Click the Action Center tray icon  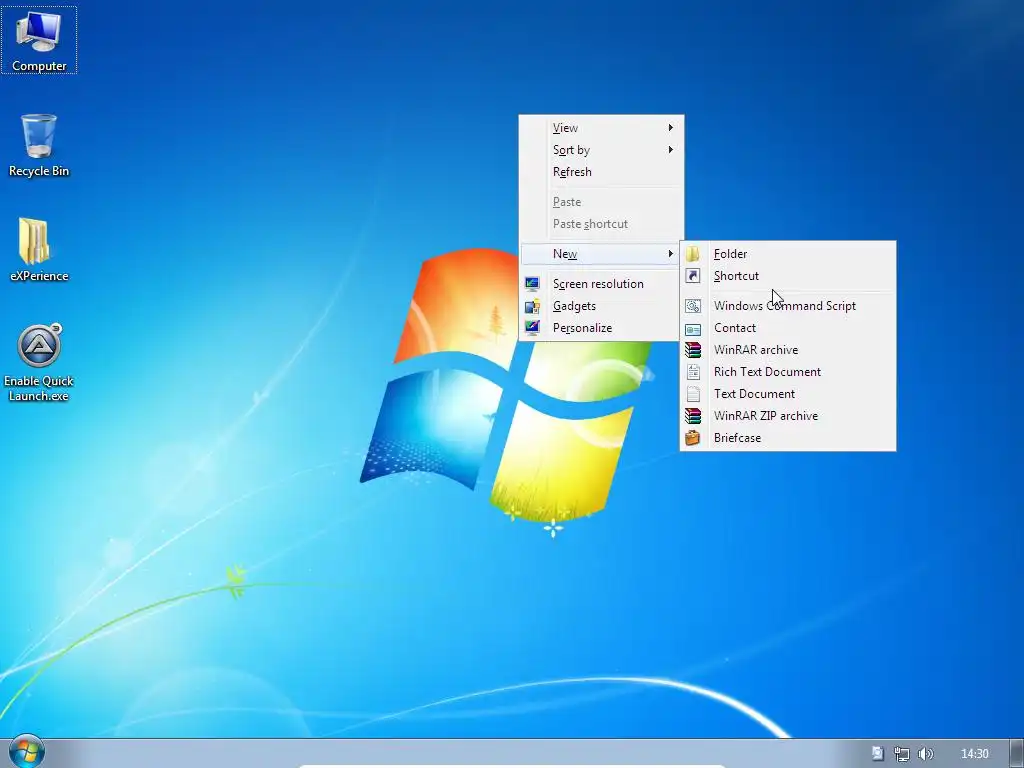coord(878,754)
